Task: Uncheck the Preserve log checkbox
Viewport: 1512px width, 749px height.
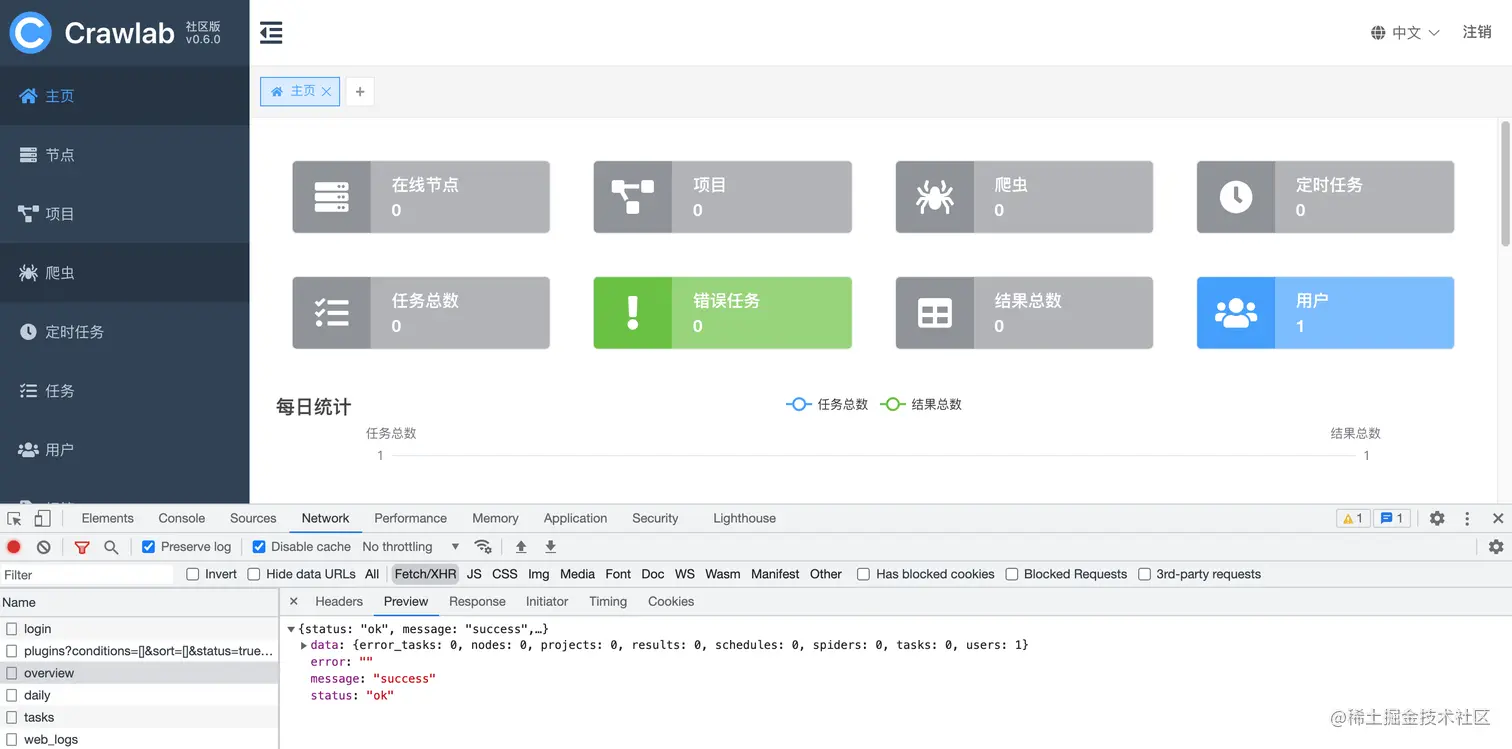Action: (148, 547)
